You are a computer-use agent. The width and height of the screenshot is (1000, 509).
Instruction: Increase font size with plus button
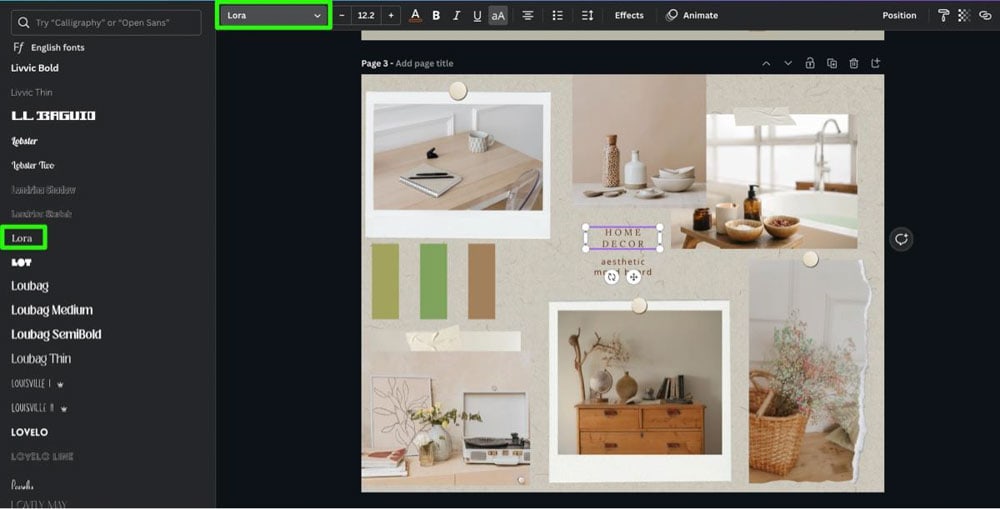point(390,15)
